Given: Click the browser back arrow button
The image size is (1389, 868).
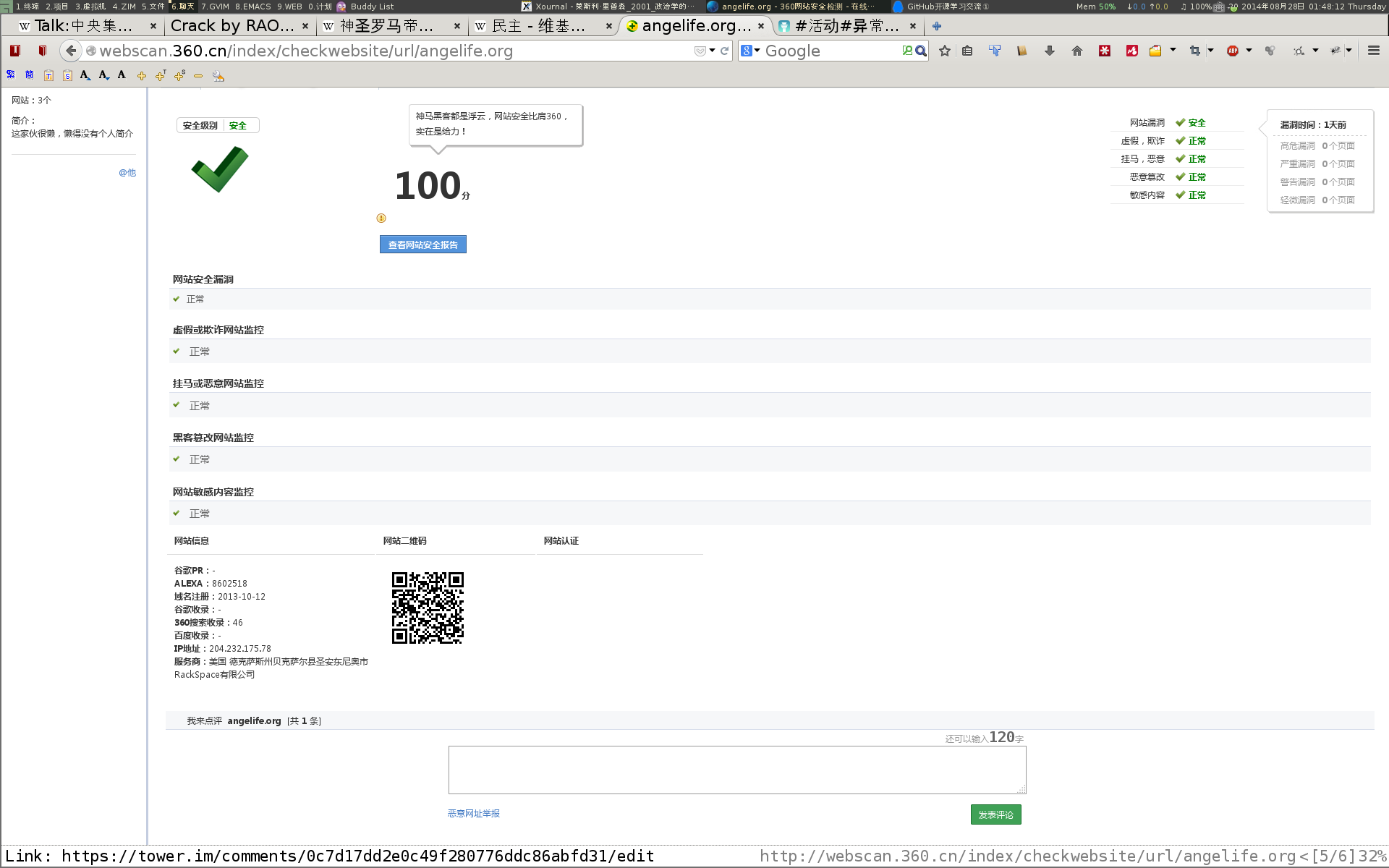Looking at the screenshot, I should pos(71,51).
